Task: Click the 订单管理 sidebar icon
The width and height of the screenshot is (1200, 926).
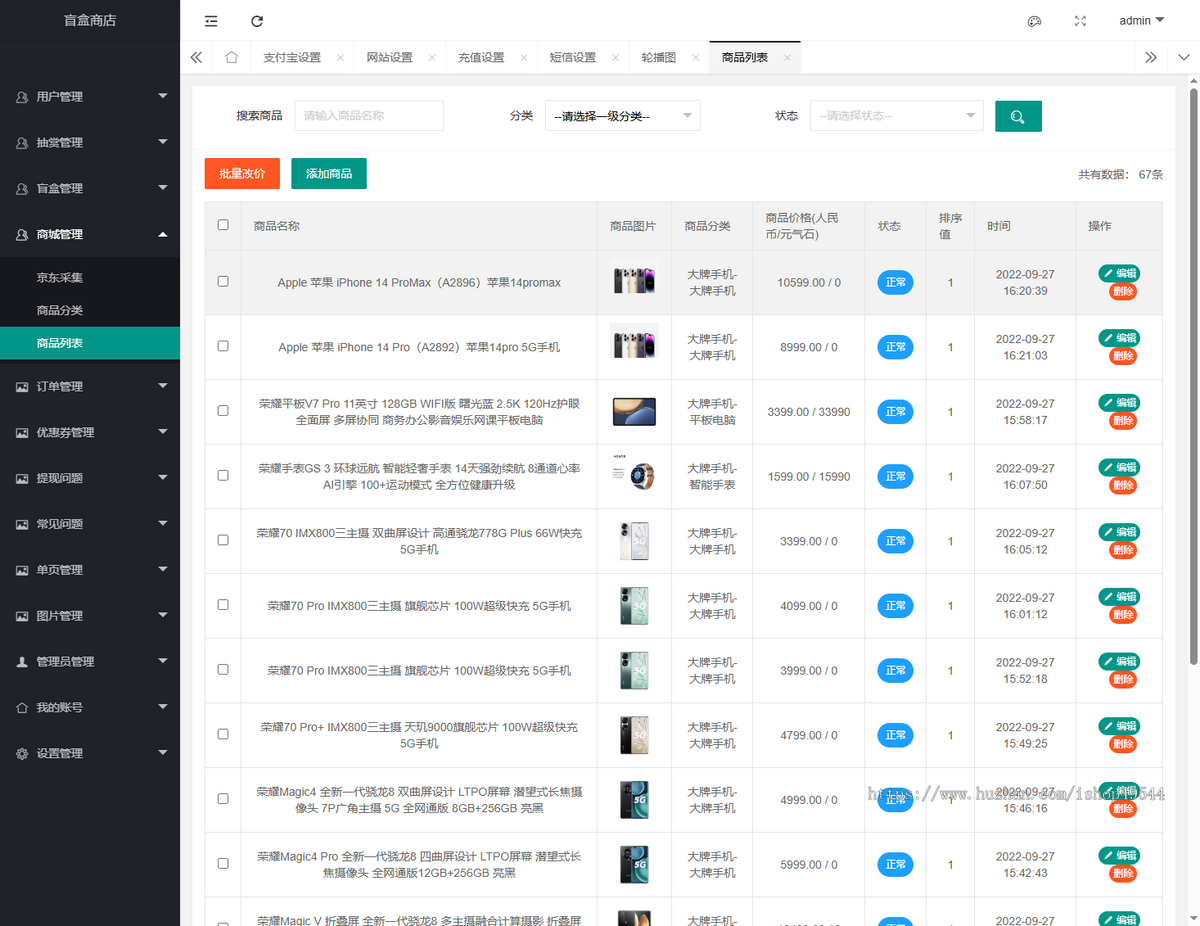Action: [22, 387]
